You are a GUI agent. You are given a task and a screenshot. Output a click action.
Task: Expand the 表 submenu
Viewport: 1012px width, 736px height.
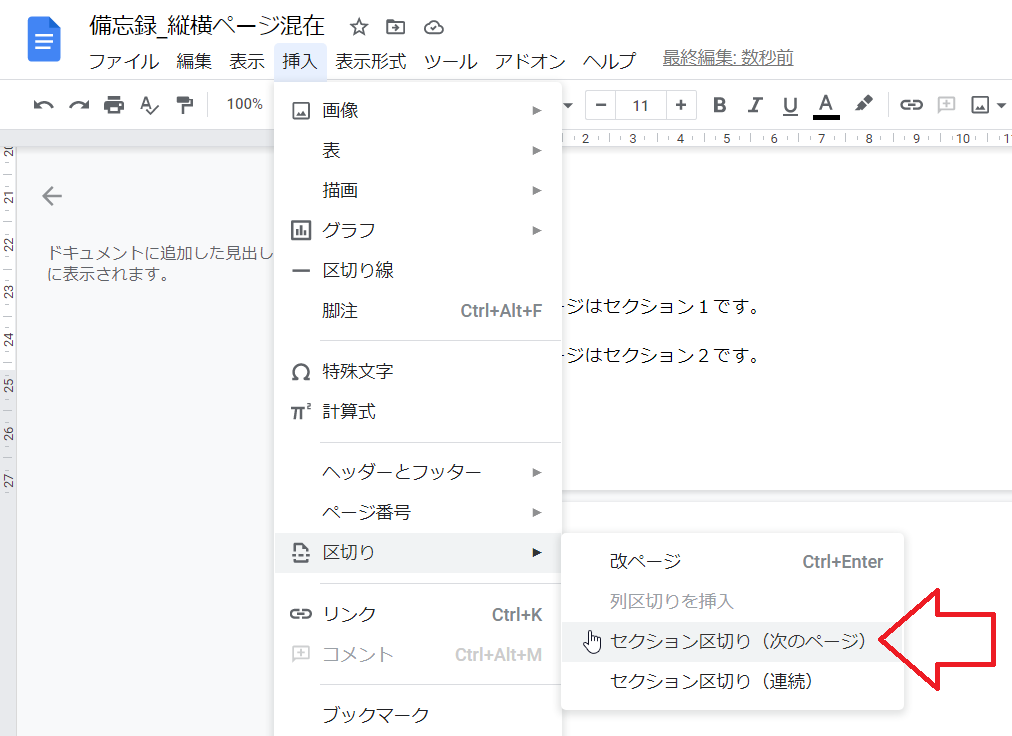pos(418,150)
